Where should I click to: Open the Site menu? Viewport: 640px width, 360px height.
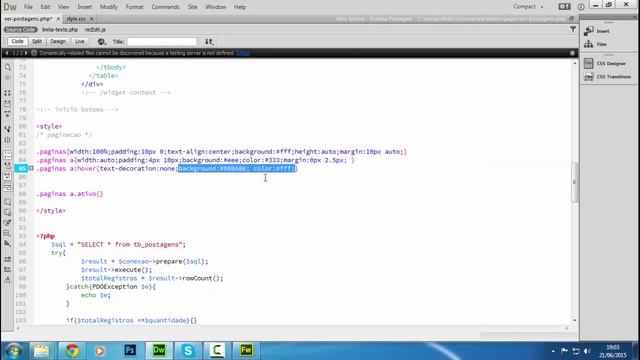point(193,7)
